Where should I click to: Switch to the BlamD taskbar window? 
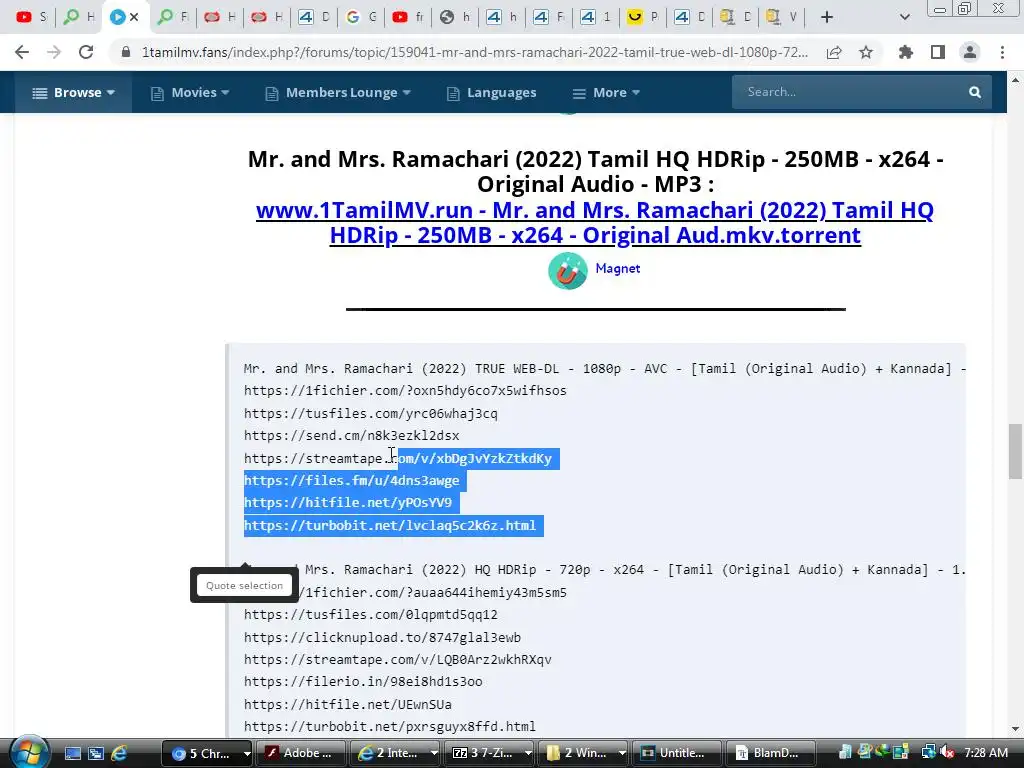[x=771, y=753]
